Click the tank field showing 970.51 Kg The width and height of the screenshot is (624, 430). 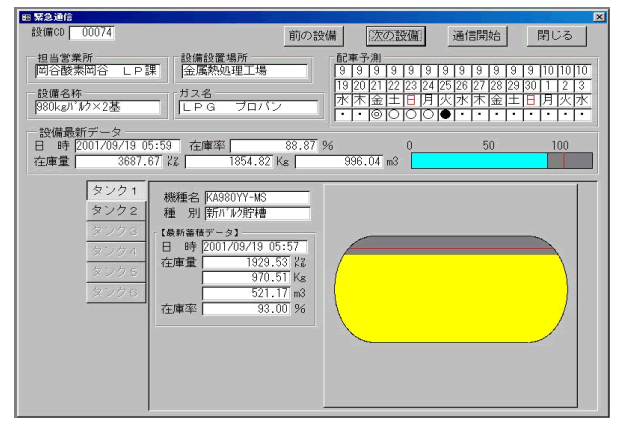coord(246,278)
